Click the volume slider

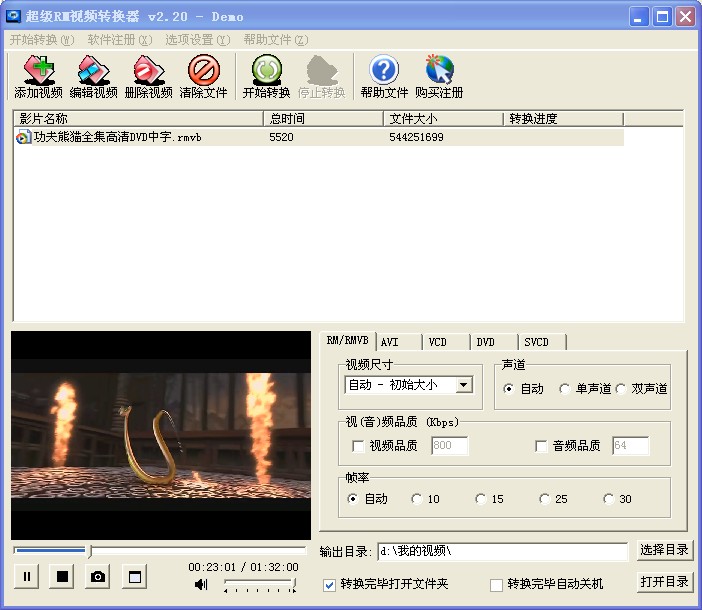point(260,584)
